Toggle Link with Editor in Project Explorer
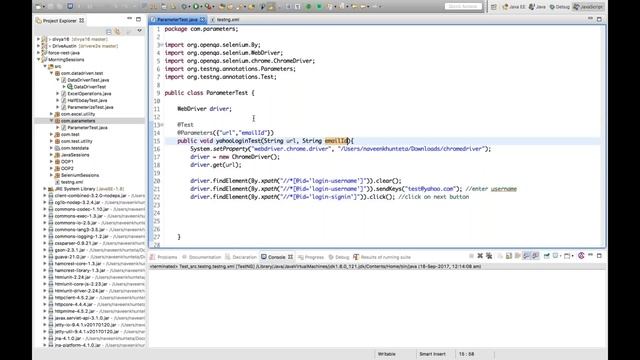This screenshot has height=360, width=640. click(118, 31)
